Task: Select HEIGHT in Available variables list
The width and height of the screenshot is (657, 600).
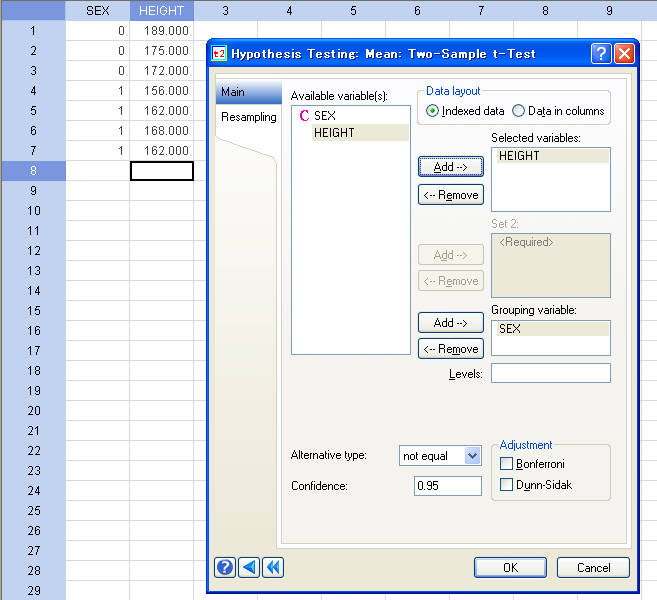Action: point(360,133)
